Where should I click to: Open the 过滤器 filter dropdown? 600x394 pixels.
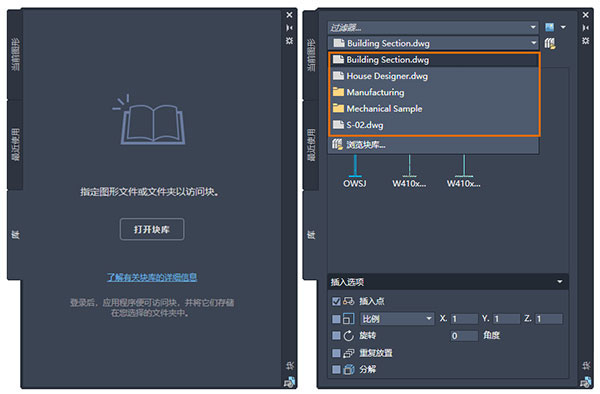pos(433,28)
